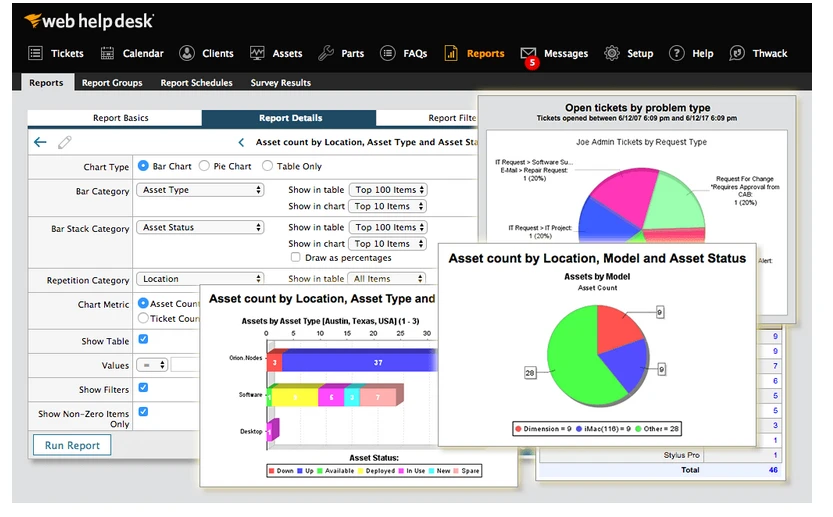Click the Clients person icon
This screenshot has height=517, width=833.
pyautogui.click(x=187, y=53)
